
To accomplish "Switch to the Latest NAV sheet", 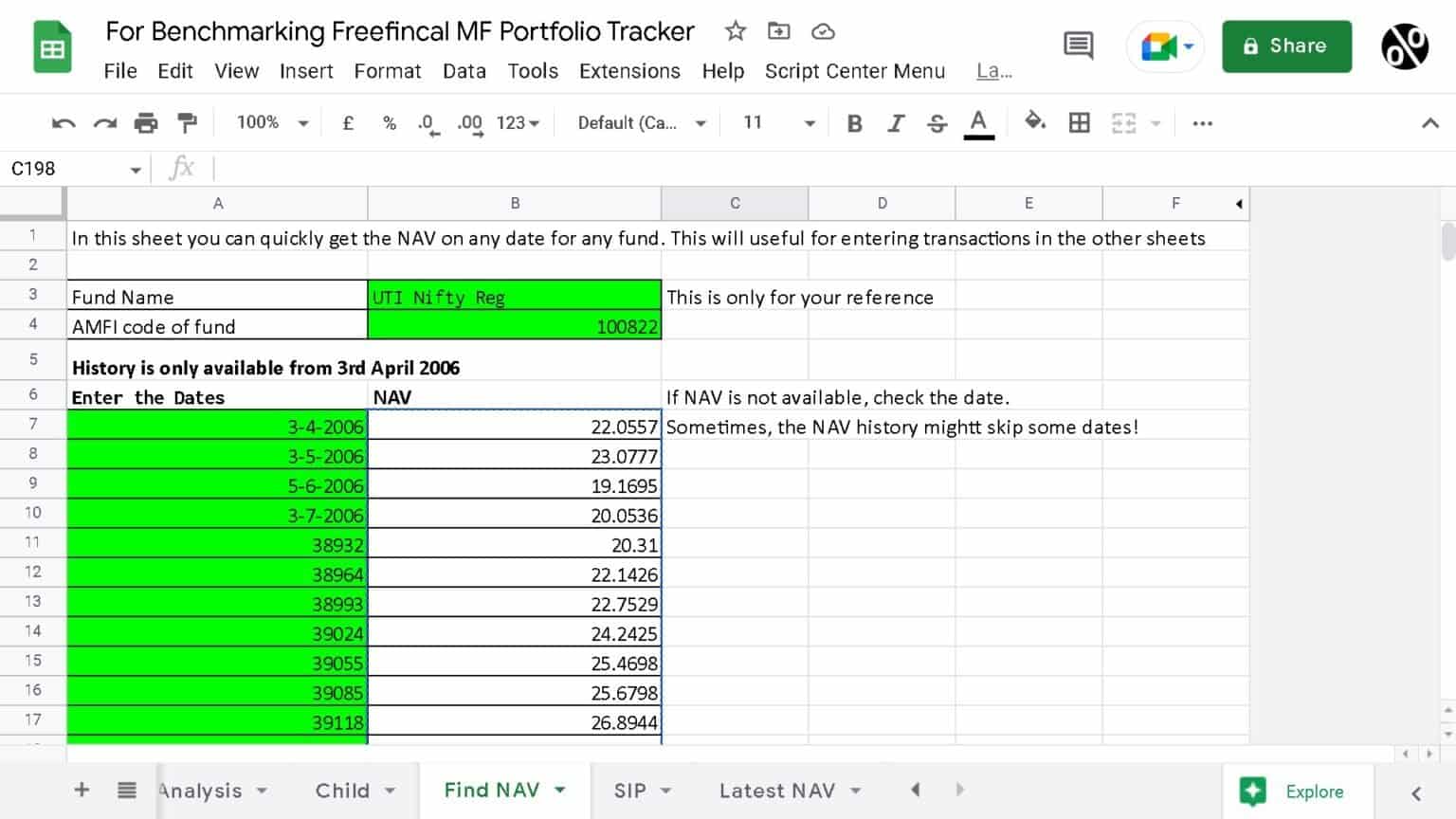I will coord(777,790).
